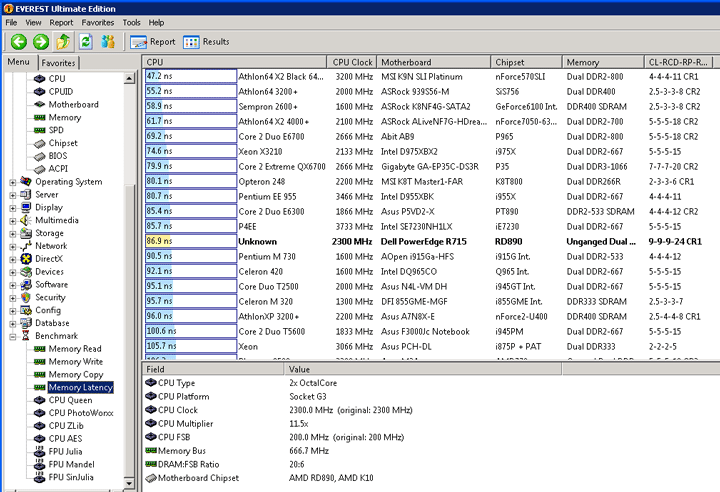Click the 105.7 ns latency bar
The height and width of the screenshot is (492, 720).
191,346
